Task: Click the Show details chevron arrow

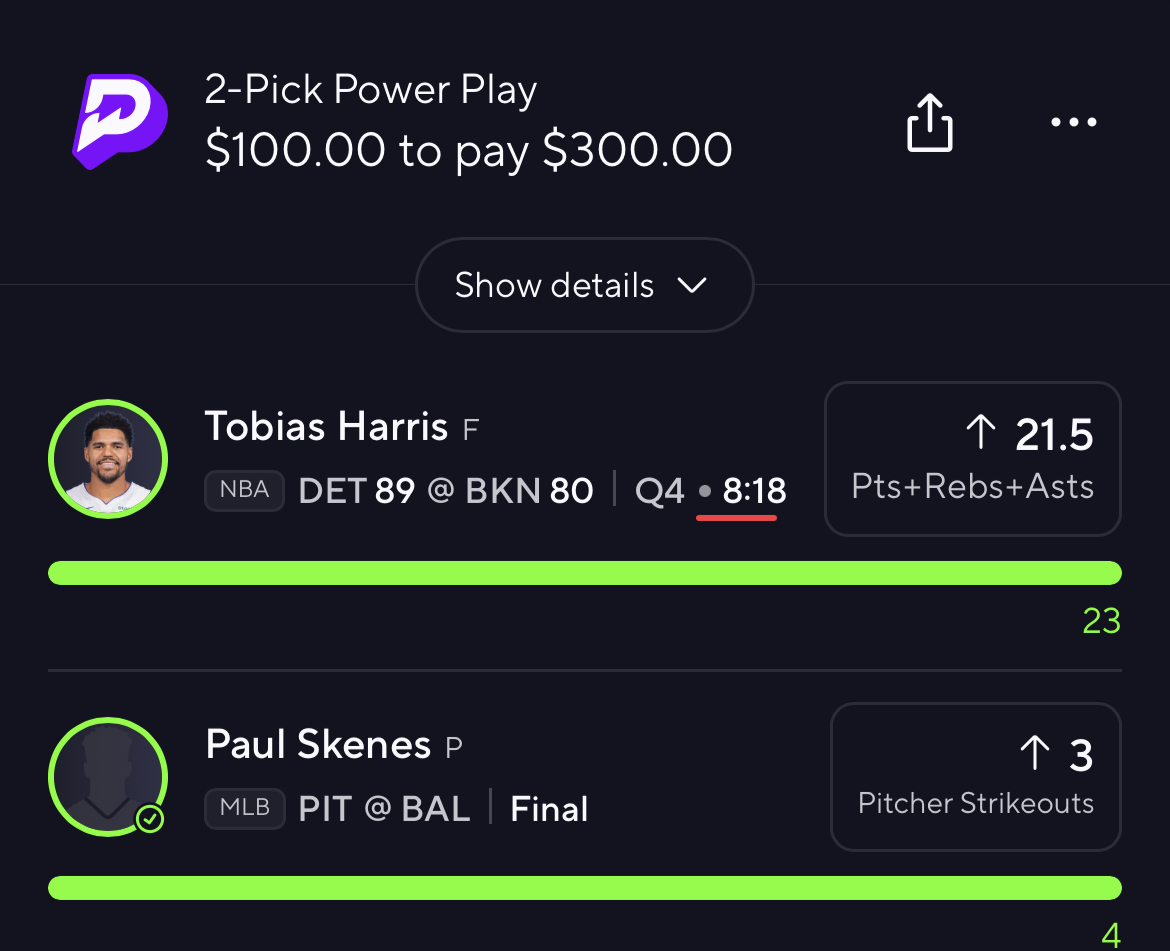Action: pyautogui.click(x=692, y=285)
